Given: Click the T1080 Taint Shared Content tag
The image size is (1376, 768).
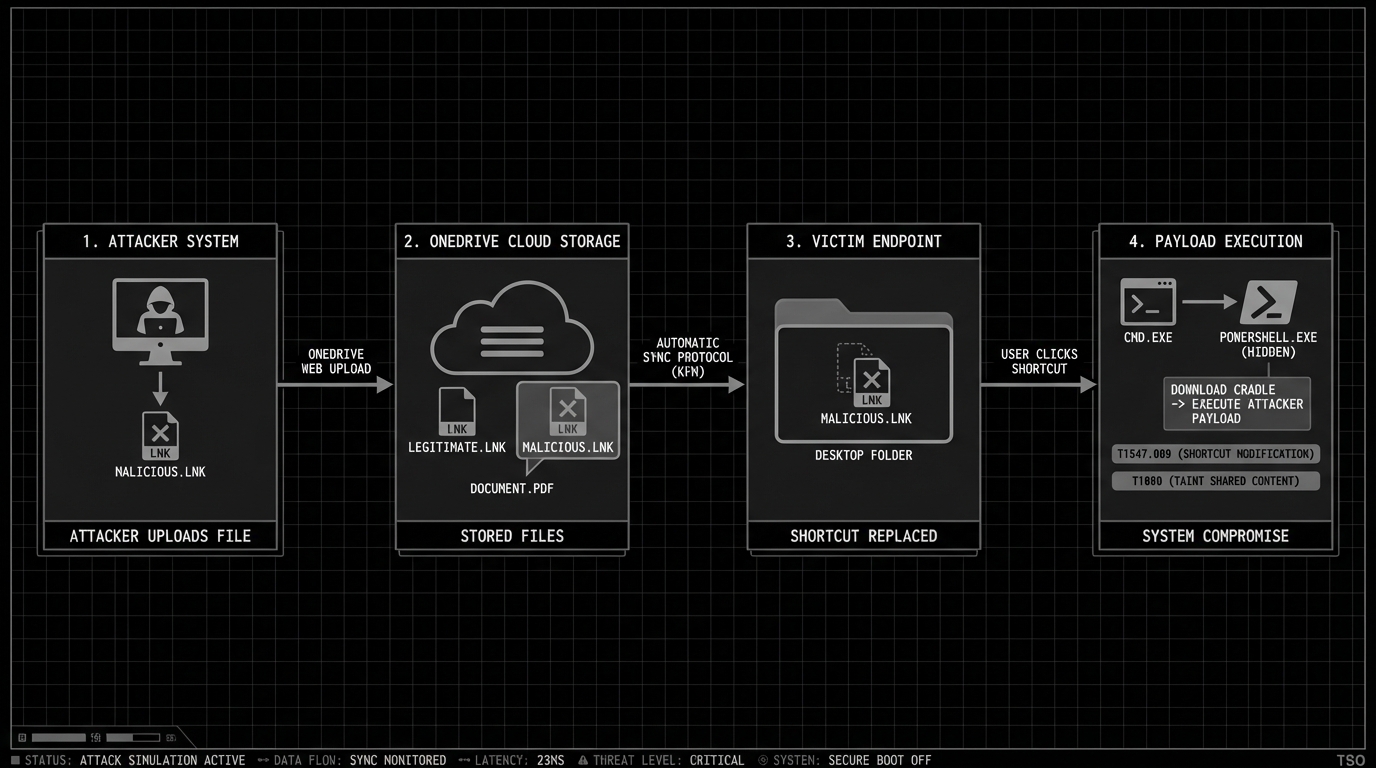Looking at the screenshot, I should tap(1216, 481).
